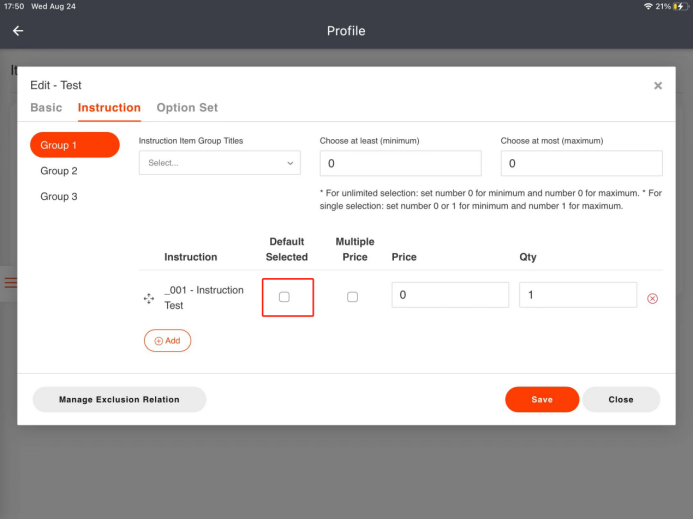Click Manage Exclusion Relation button
The width and height of the screenshot is (693, 520).
pos(119,399)
